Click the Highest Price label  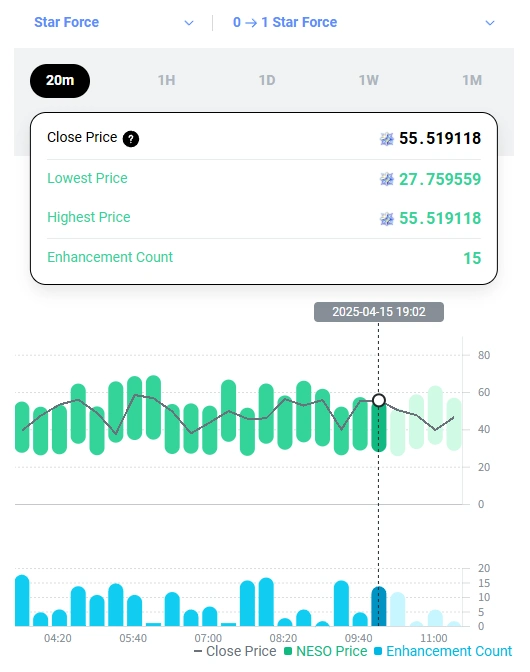coord(89,217)
